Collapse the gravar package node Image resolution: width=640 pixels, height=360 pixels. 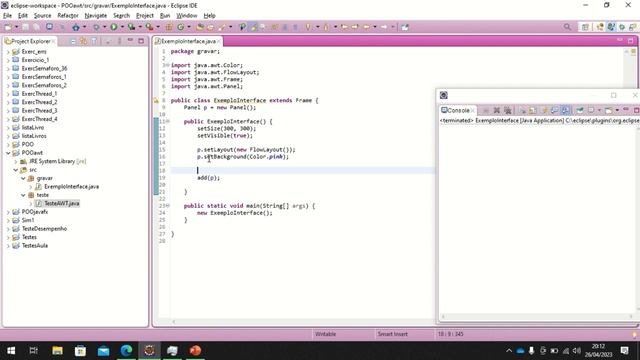click(x=23, y=178)
